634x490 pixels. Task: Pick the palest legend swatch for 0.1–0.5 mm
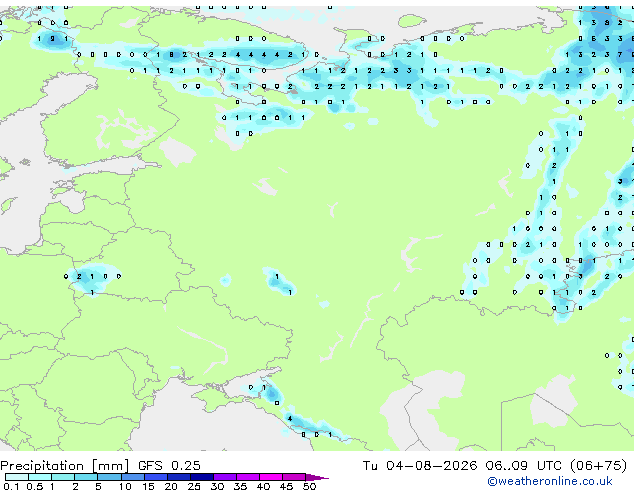point(17,477)
